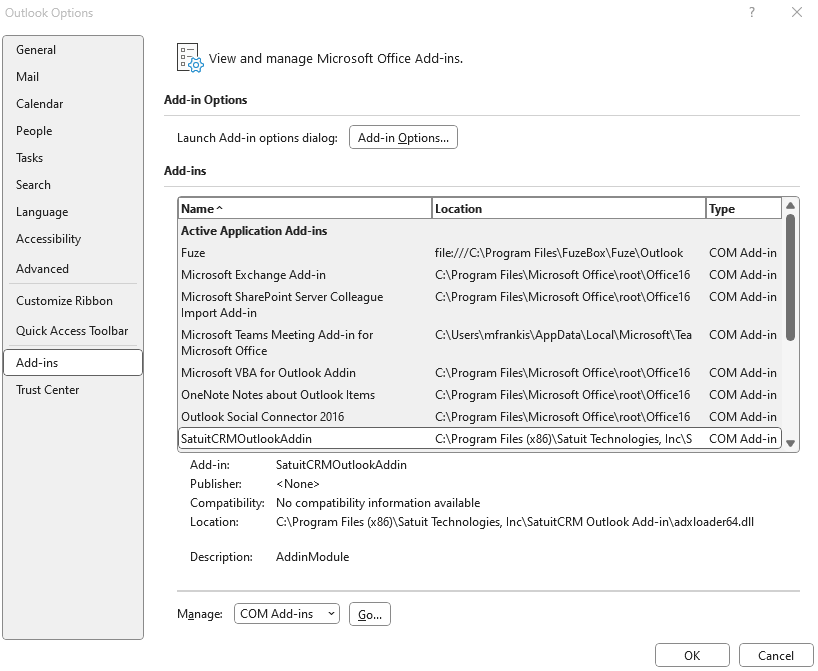The image size is (818, 671).
Task: Select the People options category
Action: (x=73, y=131)
